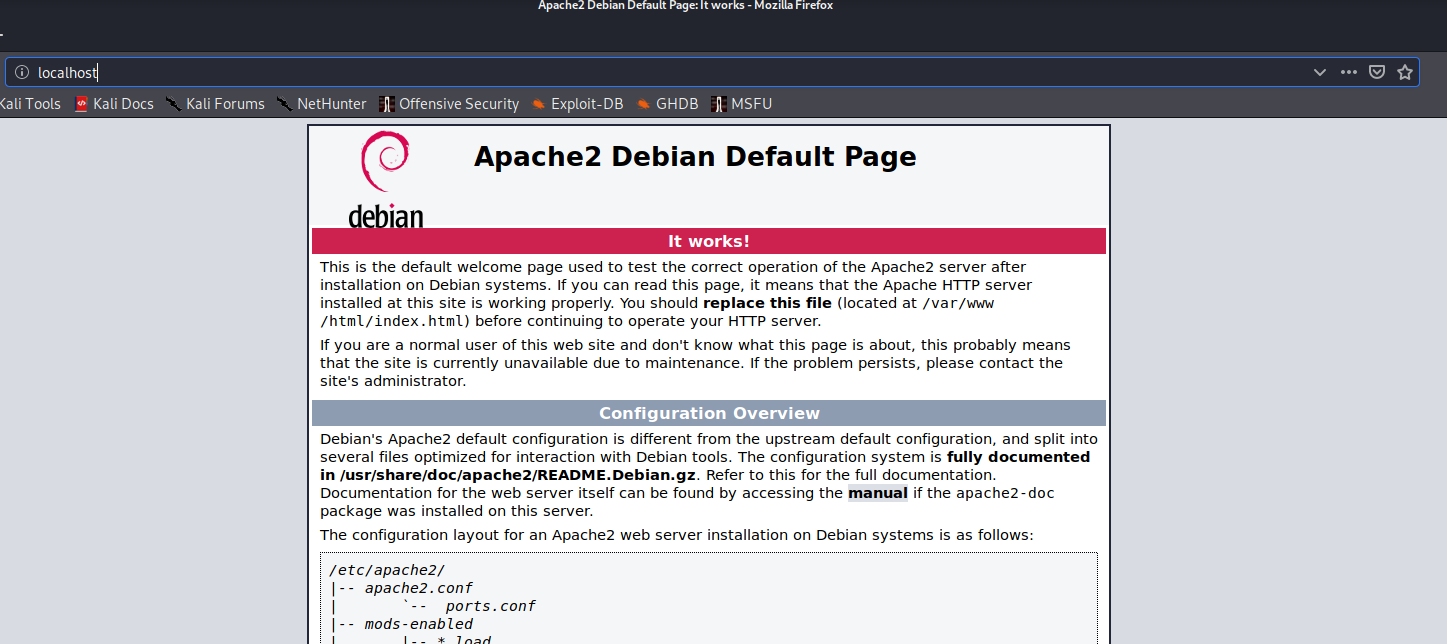Click the MSFU favicon
This screenshot has height=644, width=1447.
click(x=718, y=104)
